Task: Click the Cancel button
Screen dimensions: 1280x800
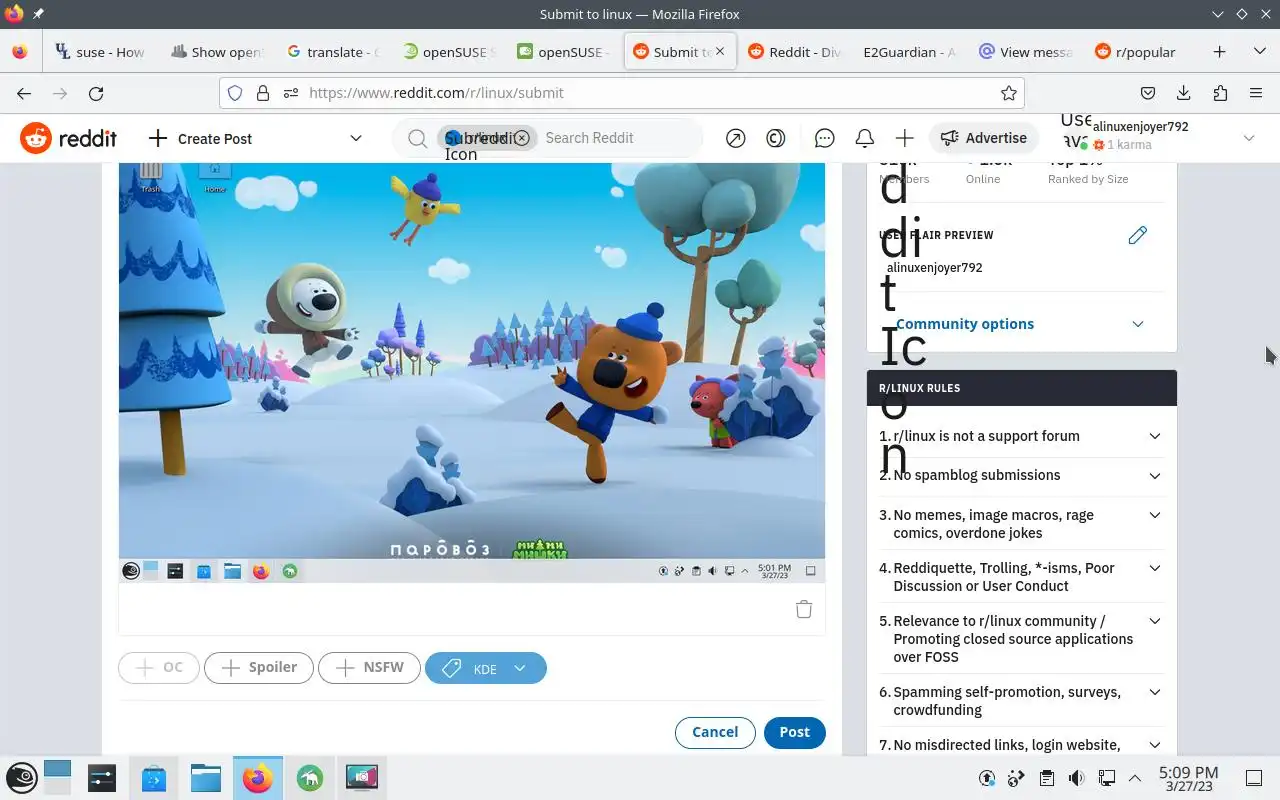Action: coord(715,732)
